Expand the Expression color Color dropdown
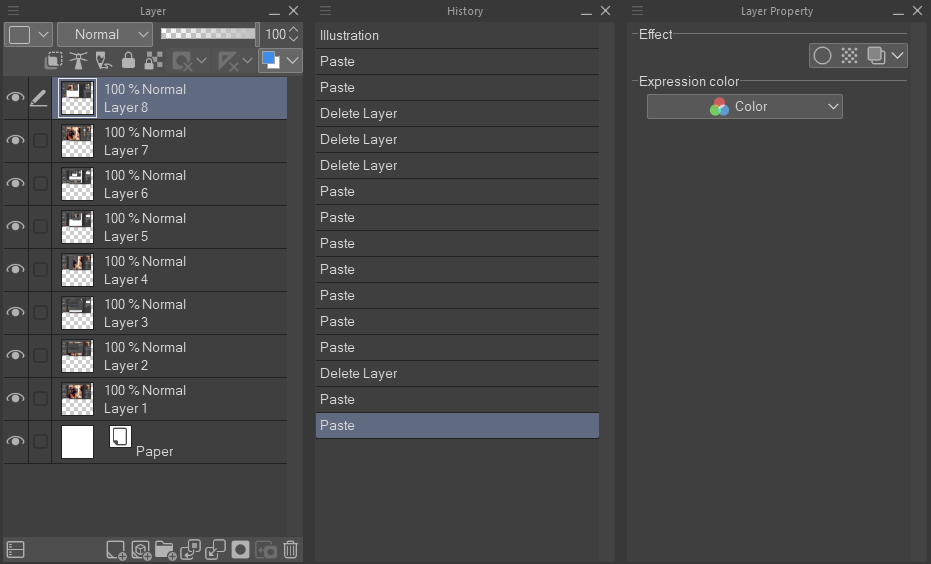 point(745,107)
